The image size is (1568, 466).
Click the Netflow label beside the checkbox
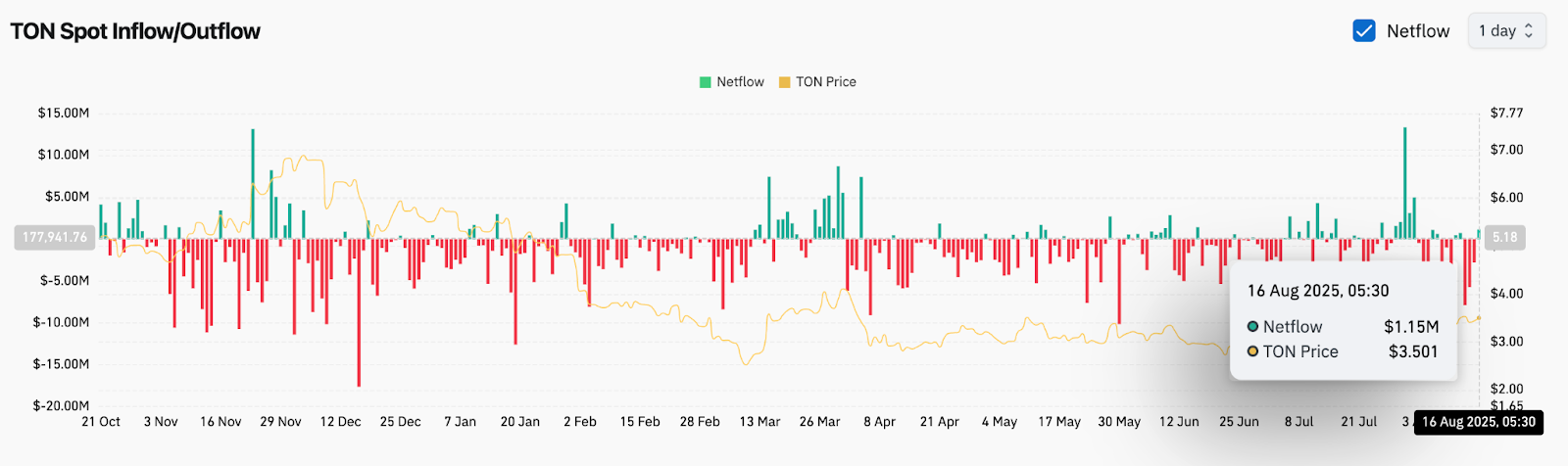point(1417,31)
